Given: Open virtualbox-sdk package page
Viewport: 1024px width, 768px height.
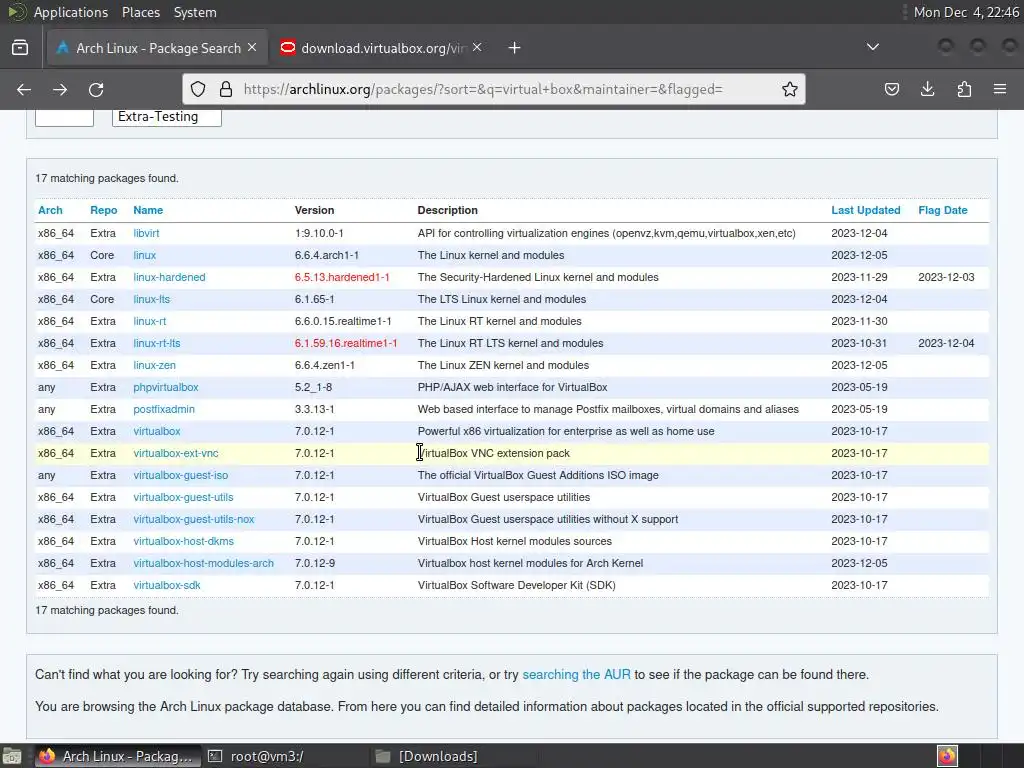Looking at the screenshot, I should point(167,585).
